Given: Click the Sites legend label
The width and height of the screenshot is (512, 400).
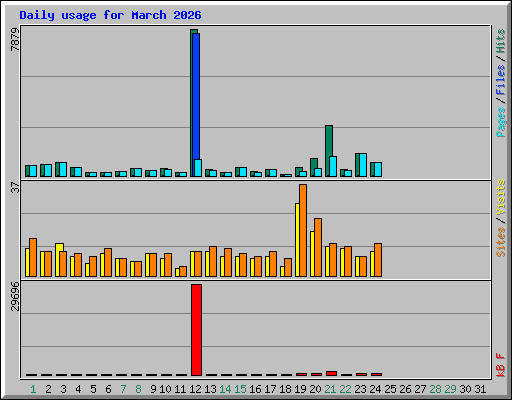Looking at the screenshot, I should click(501, 242).
